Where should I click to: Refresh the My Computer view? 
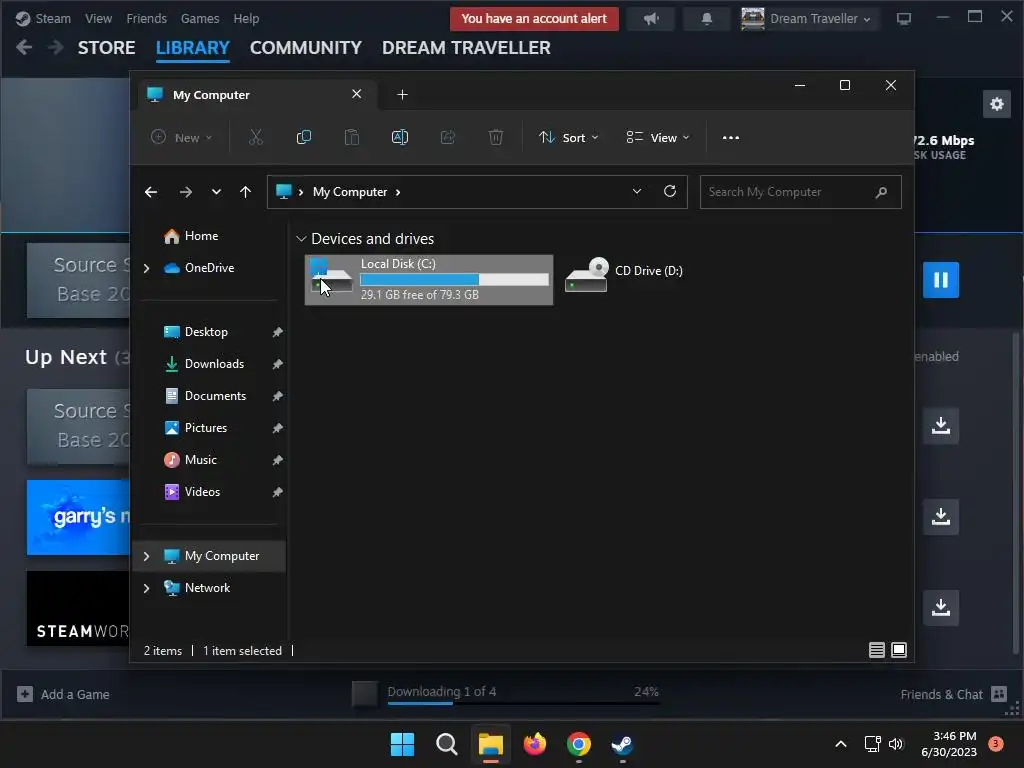[x=669, y=191]
